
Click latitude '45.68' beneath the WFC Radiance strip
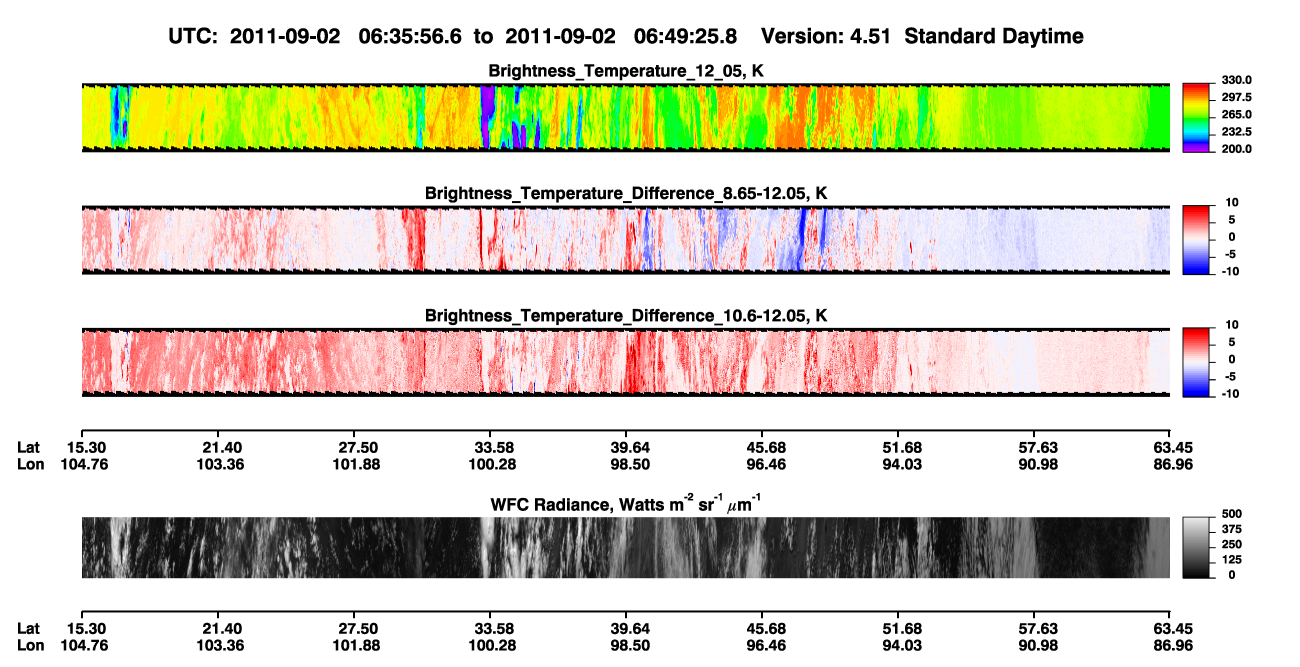click(x=765, y=628)
